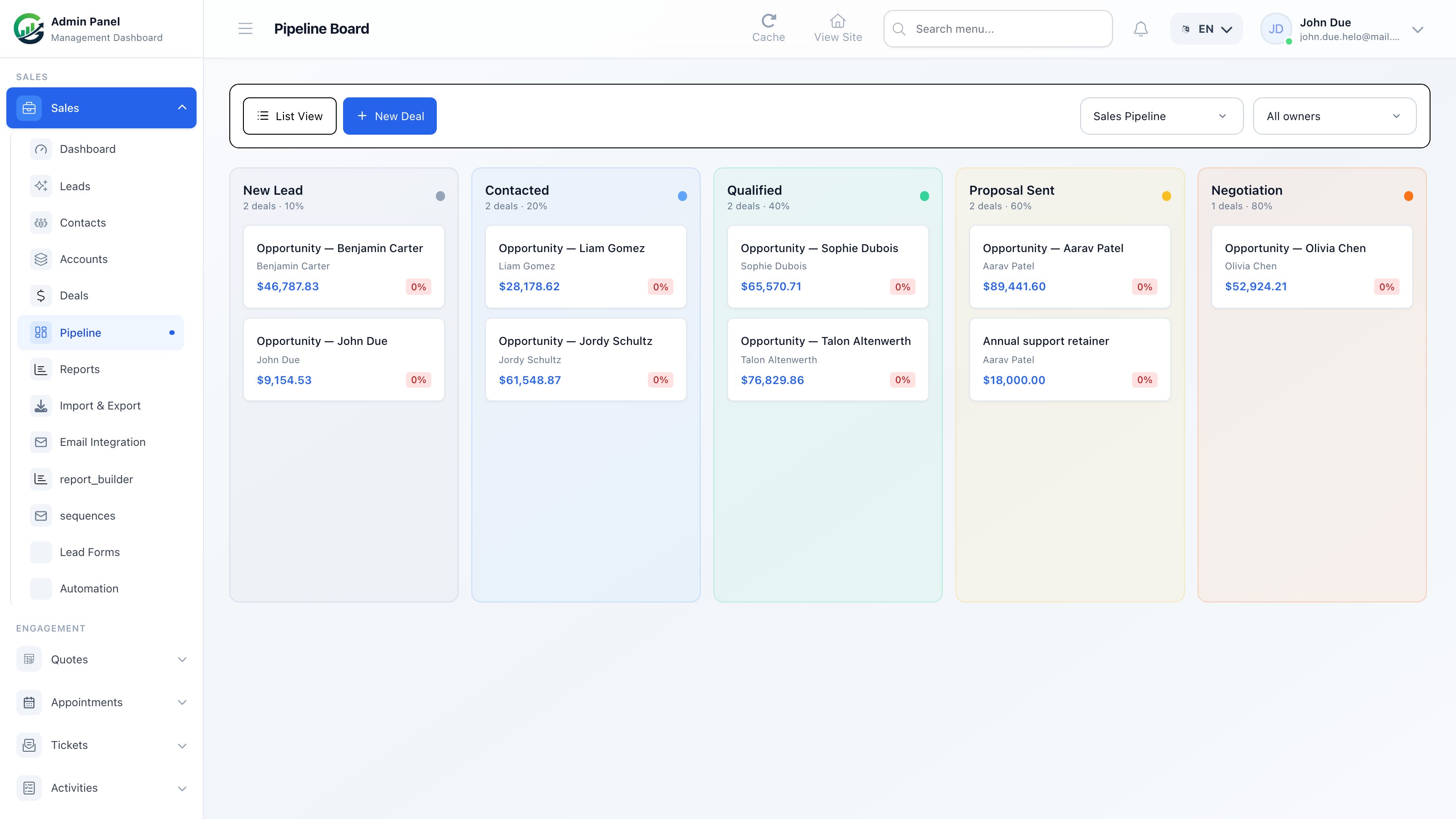The width and height of the screenshot is (1456, 819).
Task: Click the search magnifier icon
Action: [x=899, y=29]
